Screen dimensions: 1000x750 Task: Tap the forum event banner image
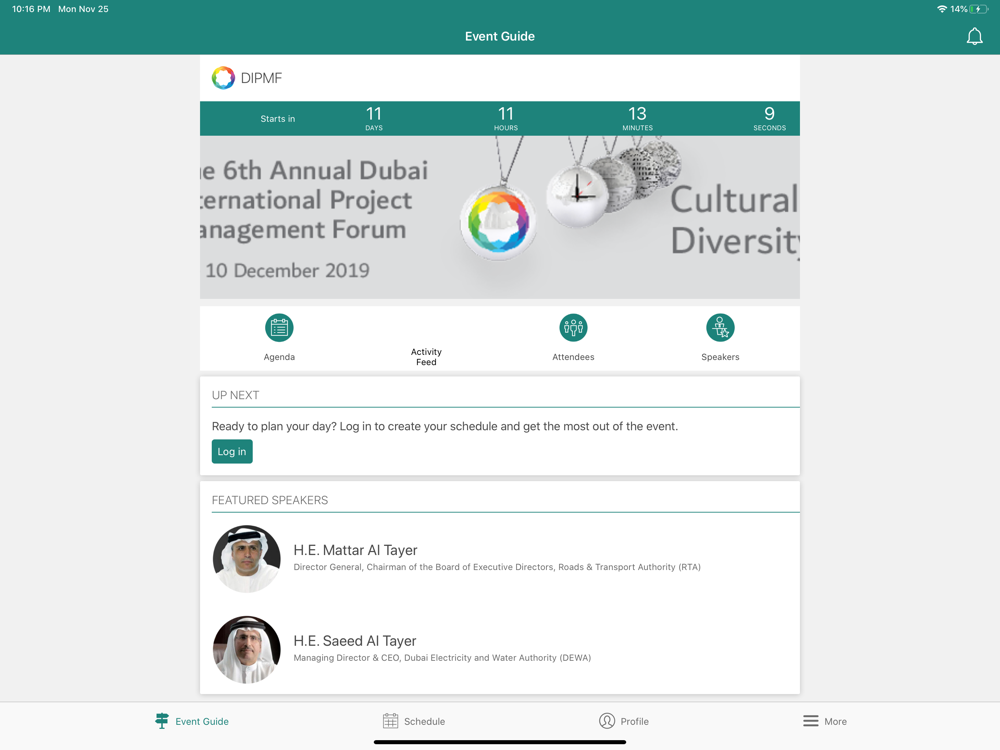pyautogui.click(x=500, y=217)
